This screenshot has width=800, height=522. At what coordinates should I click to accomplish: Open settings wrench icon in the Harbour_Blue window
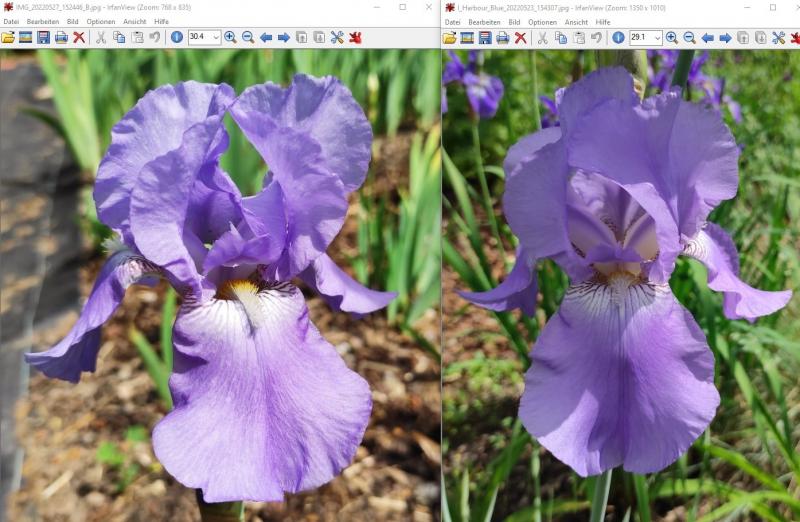click(x=778, y=37)
